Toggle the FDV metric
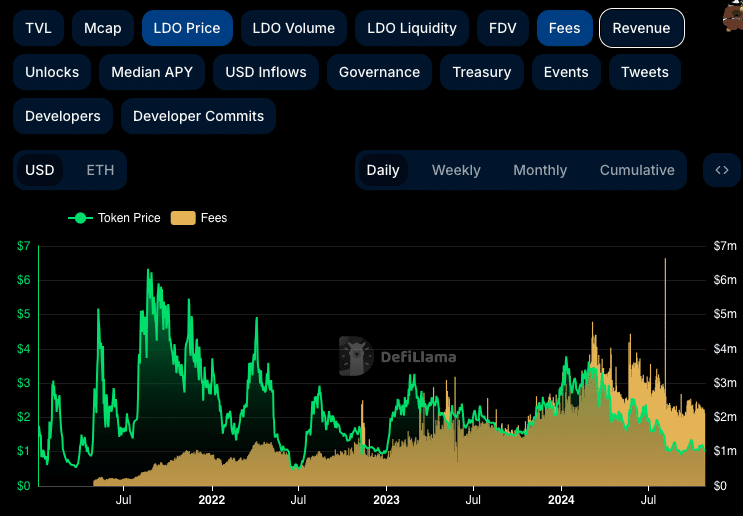The width and height of the screenshot is (743, 516). click(x=503, y=28)
